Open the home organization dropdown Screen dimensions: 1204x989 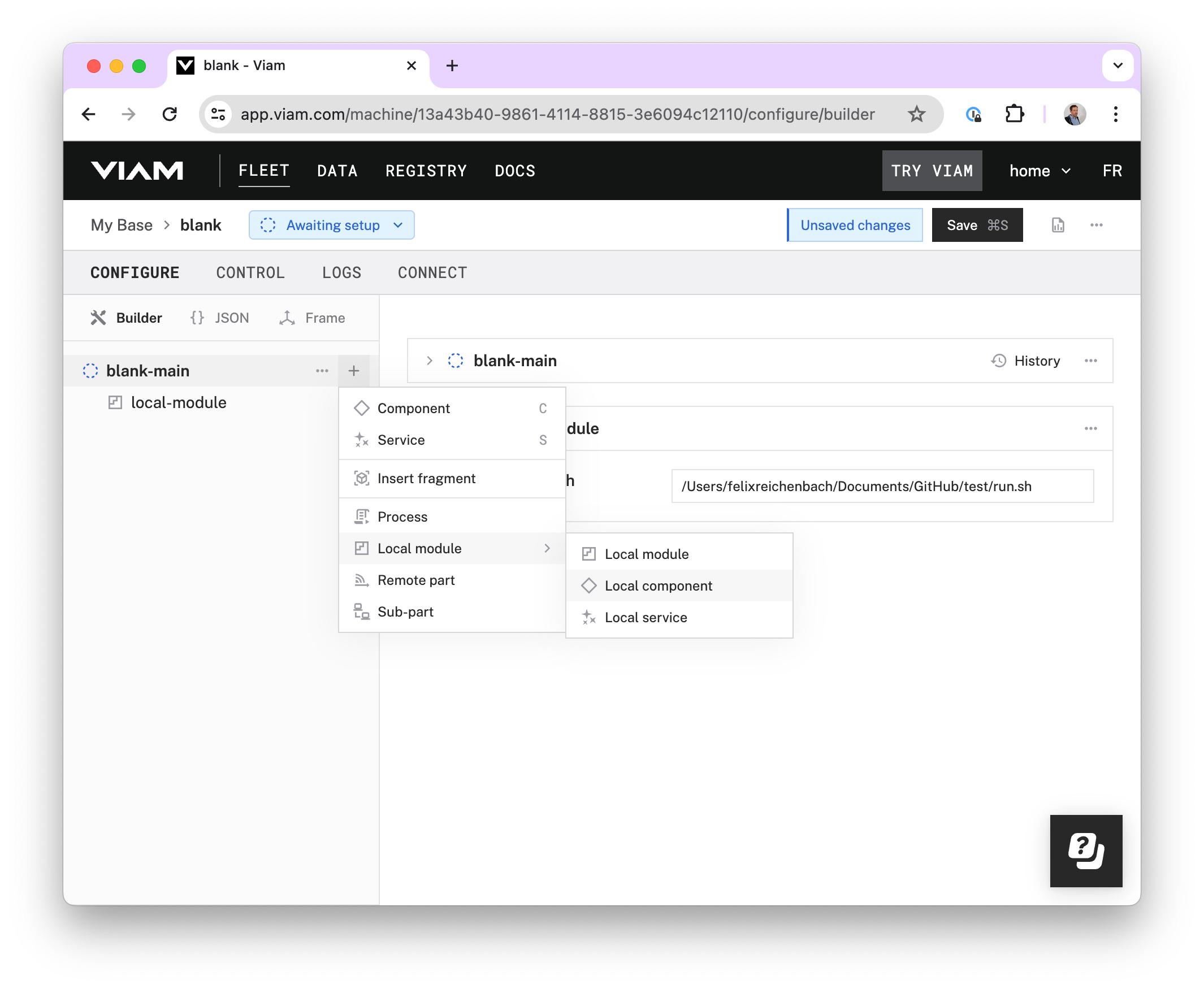pos(1040,170)
